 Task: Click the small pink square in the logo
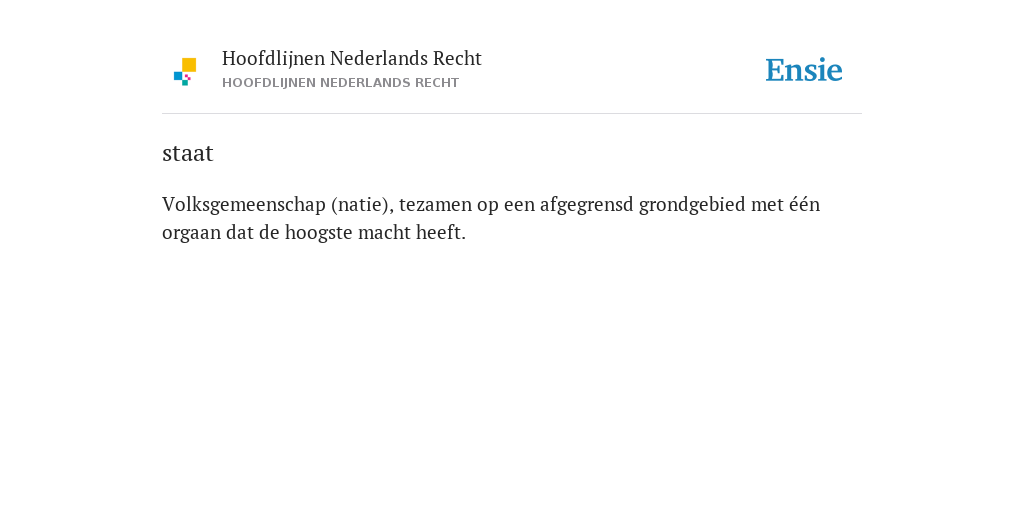(x=187, y=77)
